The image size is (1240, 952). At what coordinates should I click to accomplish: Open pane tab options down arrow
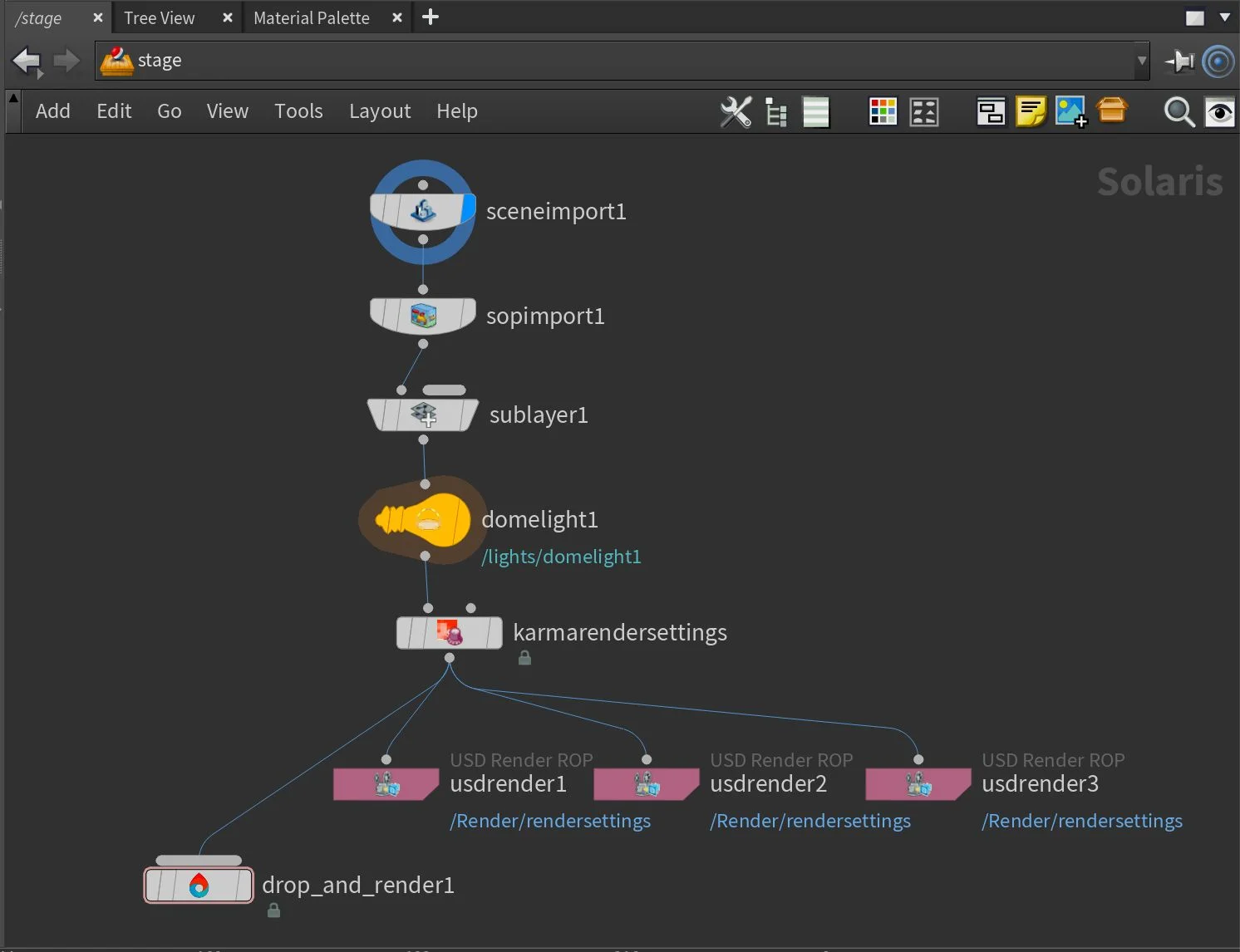point(1225,17)
